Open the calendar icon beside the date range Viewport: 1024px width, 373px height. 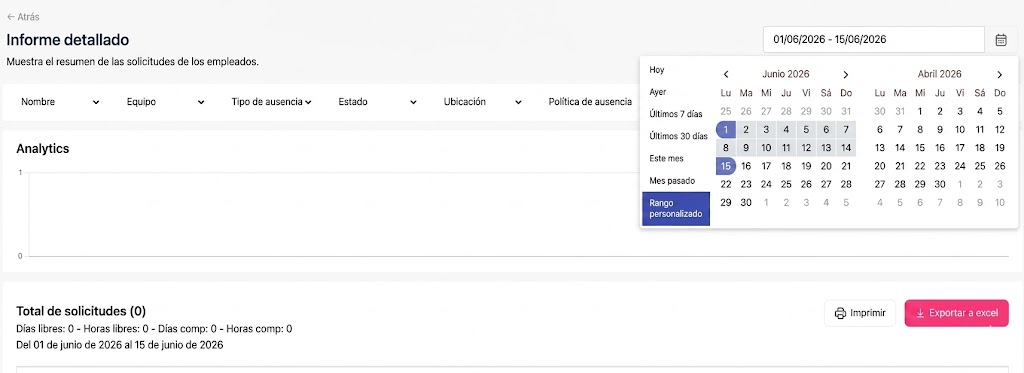(1000, 40)
